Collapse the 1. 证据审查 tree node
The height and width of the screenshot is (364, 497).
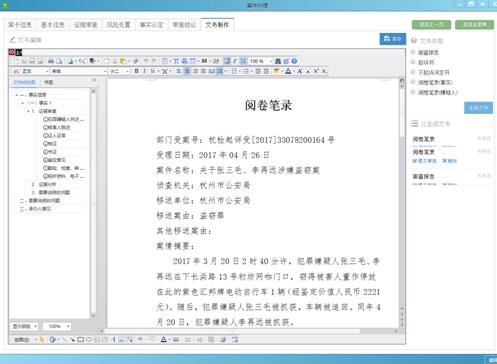[x=28, y=111]
